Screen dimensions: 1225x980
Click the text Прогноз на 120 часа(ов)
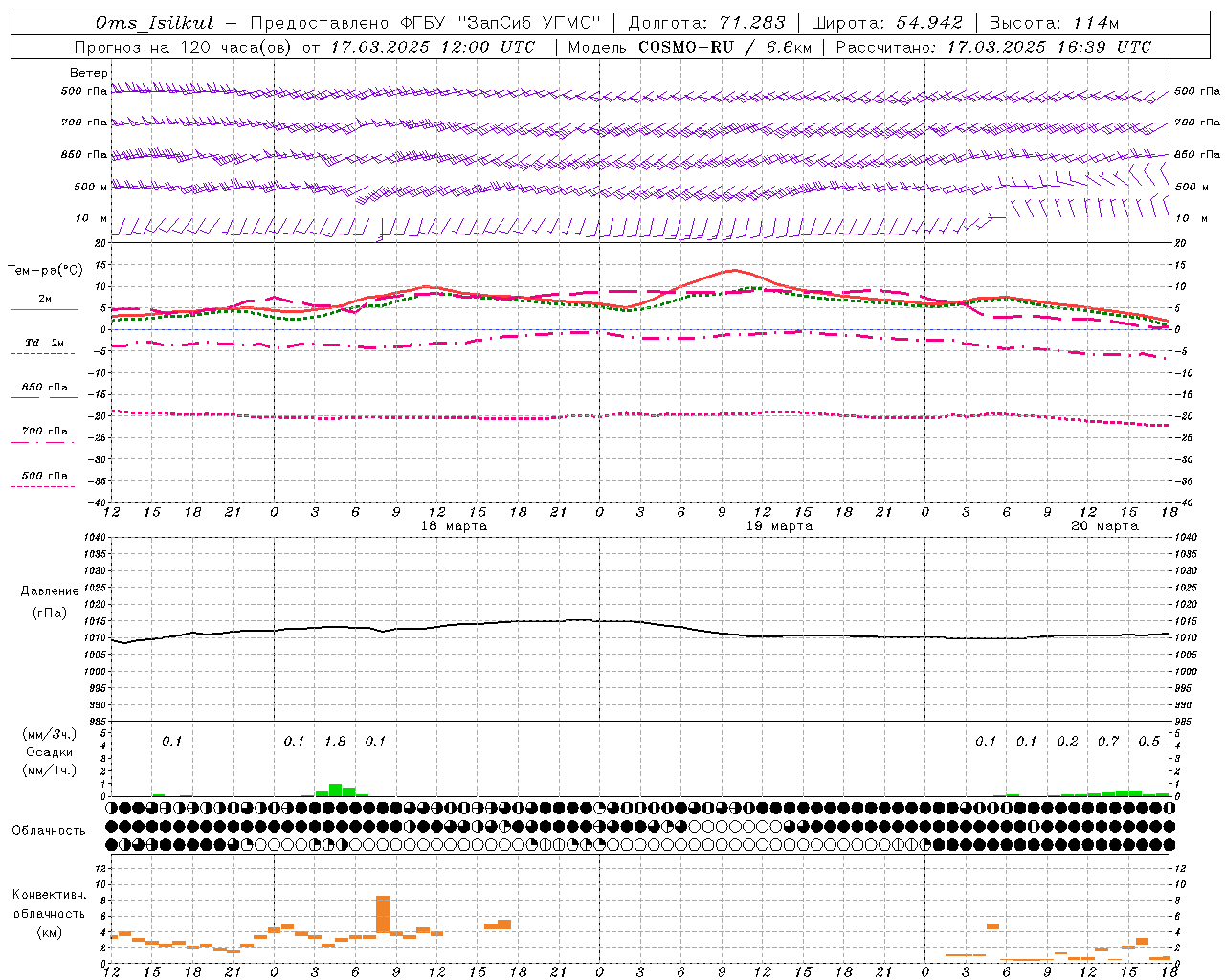(x=184, y=47)
